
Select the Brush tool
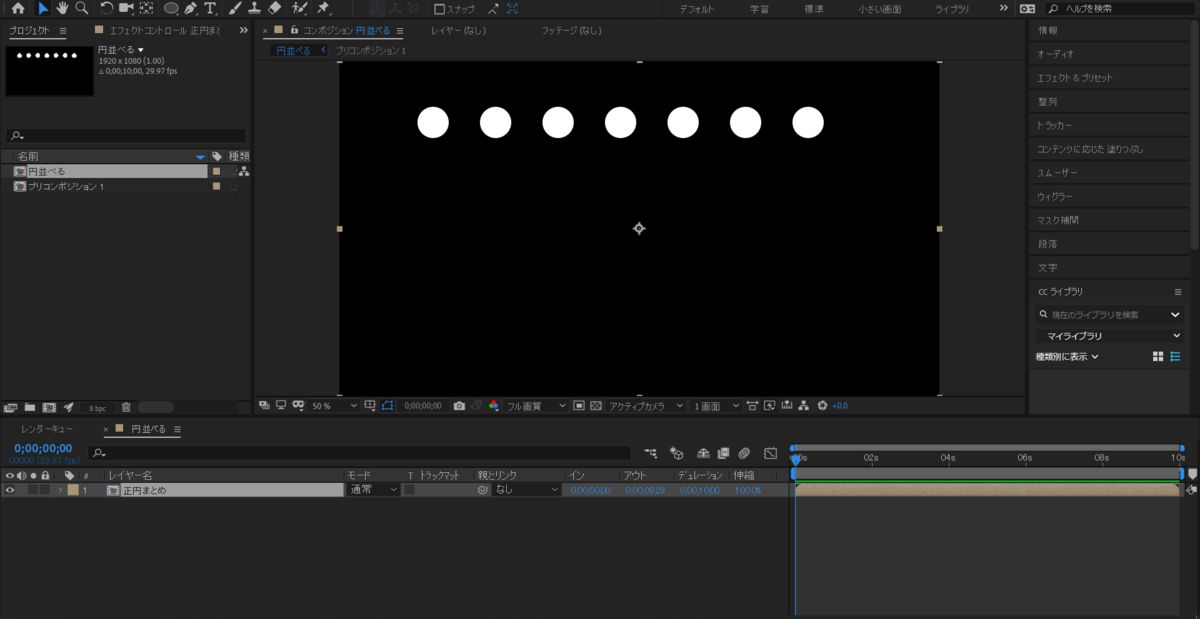236,8
